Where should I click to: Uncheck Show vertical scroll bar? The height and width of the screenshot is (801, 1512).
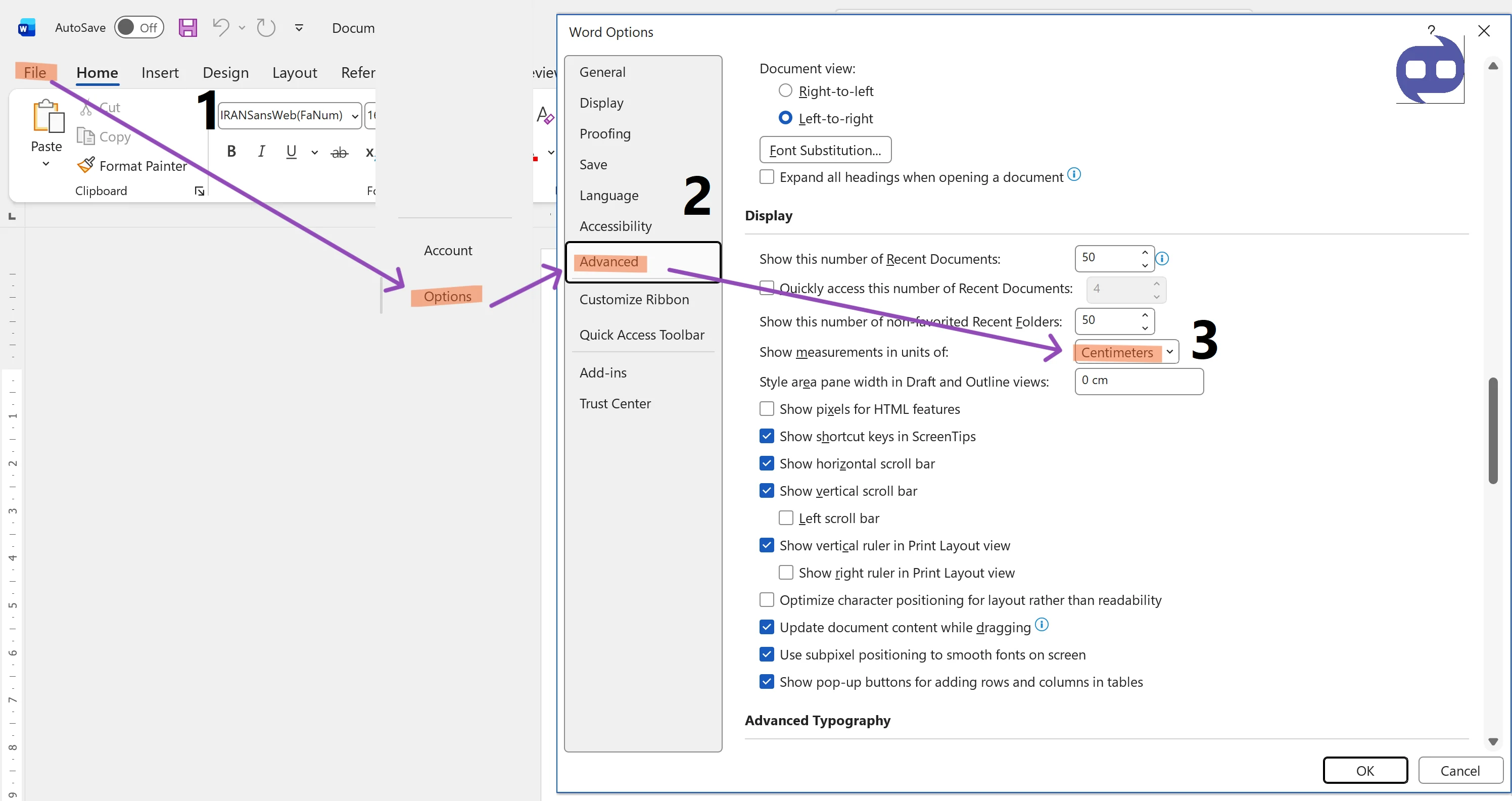click(x=767, y=491)
